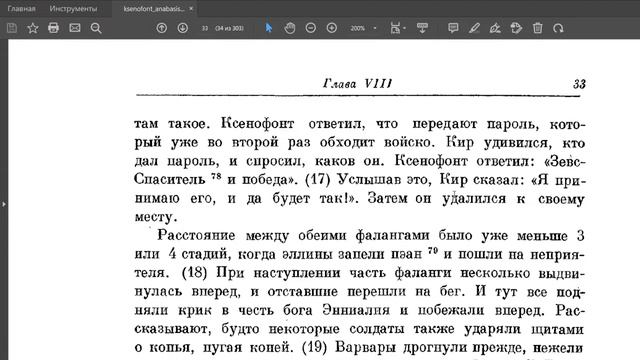Click footnote reference 78 after Спаситель
This screenshot has width=640, height=360.
tap(216, 176)
